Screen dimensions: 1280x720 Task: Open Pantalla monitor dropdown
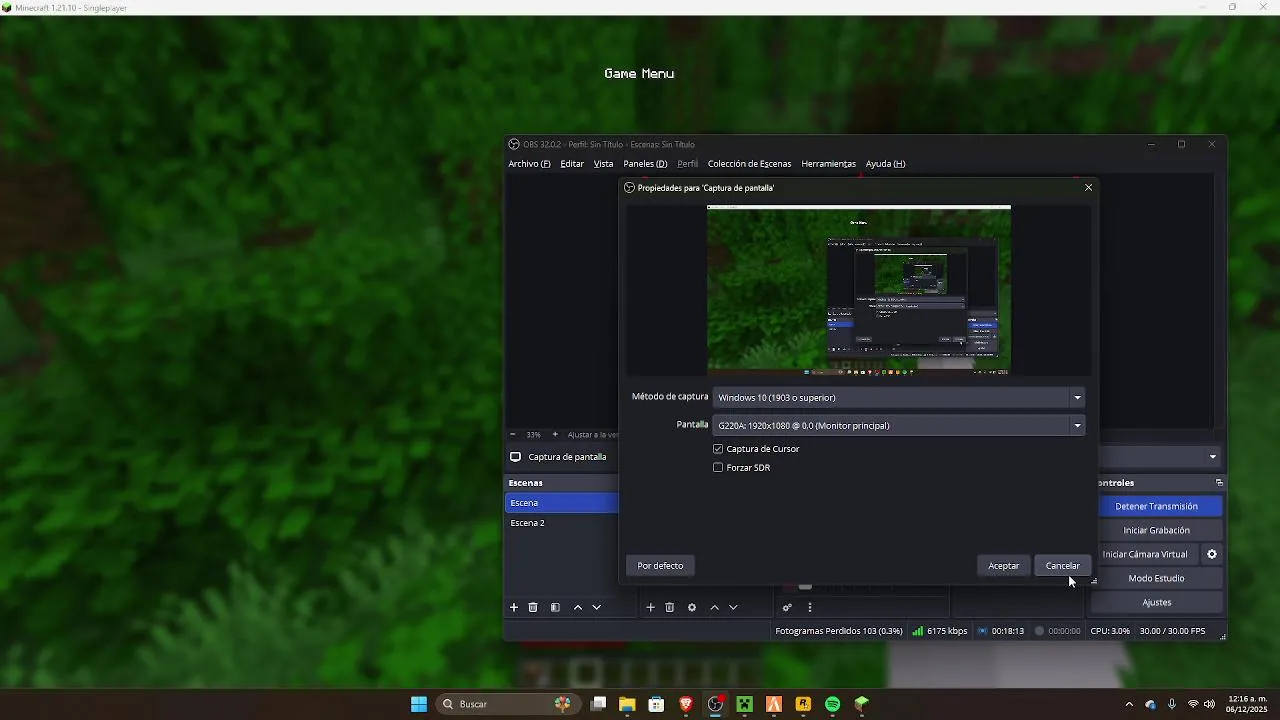pyautogui.click(x=898, y=426)
